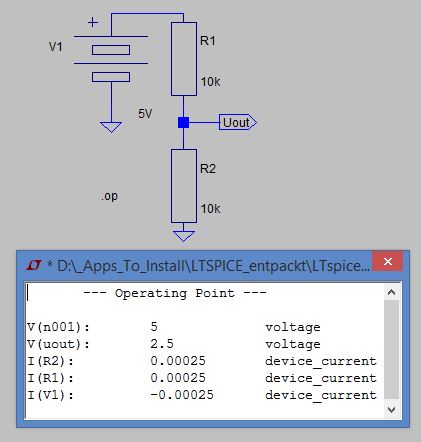Screen dimensions: 421x442
Task: Click the I(V1) result row
Action: (202, 395)
